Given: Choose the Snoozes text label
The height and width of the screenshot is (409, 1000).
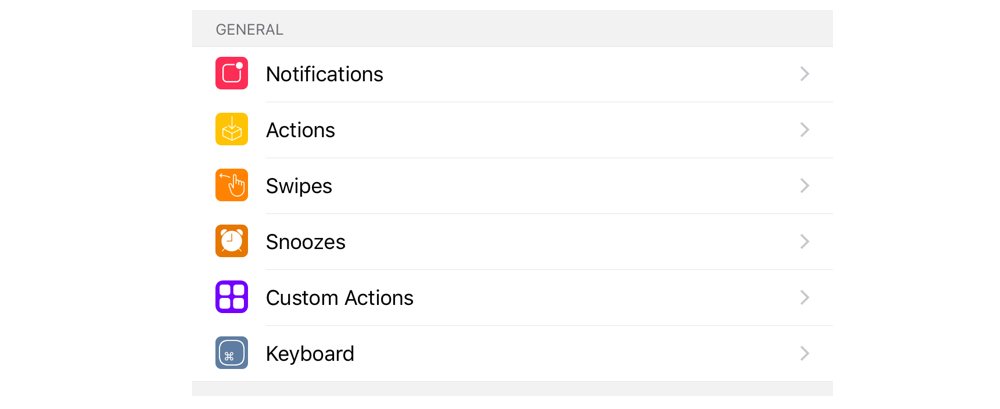Looking at the screenshot, I should 305,242.
